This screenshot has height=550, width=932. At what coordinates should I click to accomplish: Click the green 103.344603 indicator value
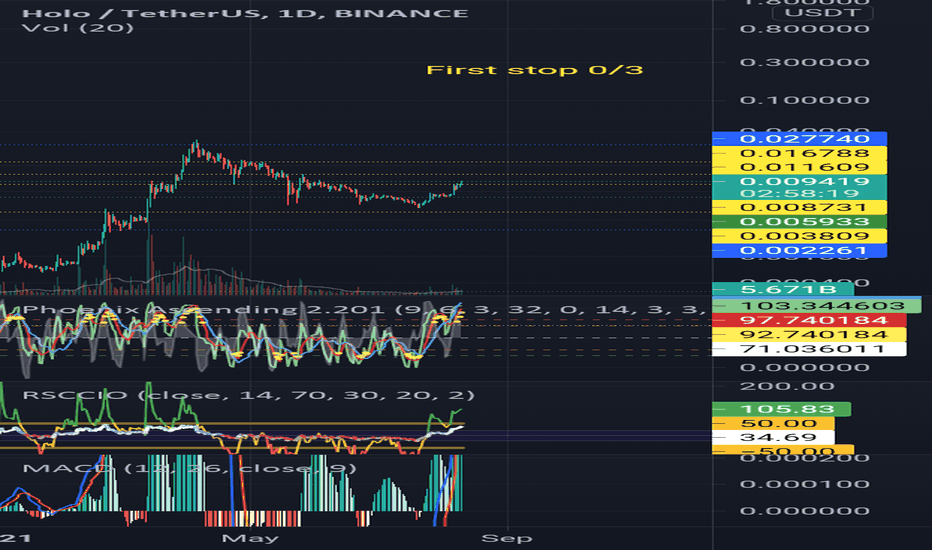coord(817,306)
